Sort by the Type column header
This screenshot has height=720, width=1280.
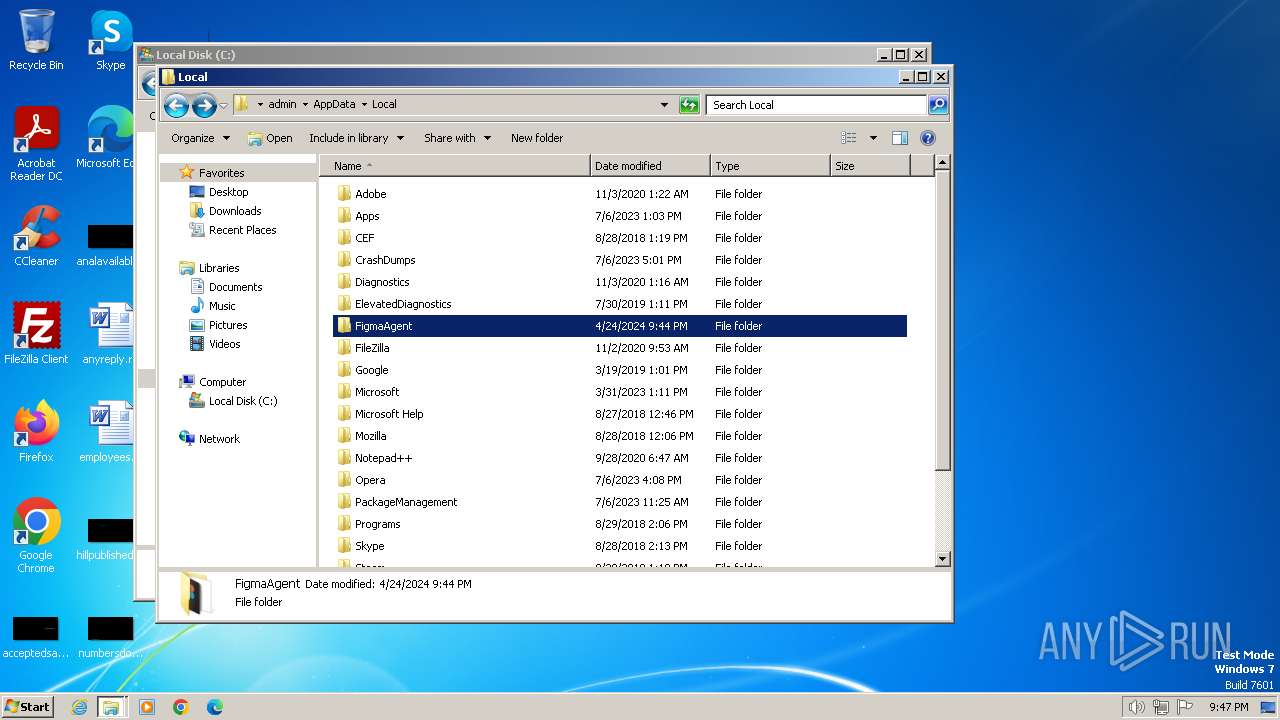[x=770, y=166]
